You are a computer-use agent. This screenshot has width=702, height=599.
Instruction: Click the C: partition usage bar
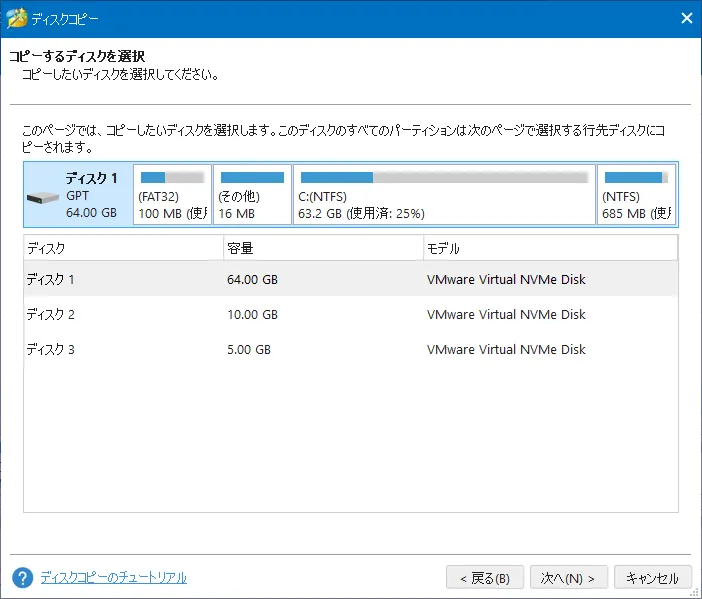tap(443, 178)
